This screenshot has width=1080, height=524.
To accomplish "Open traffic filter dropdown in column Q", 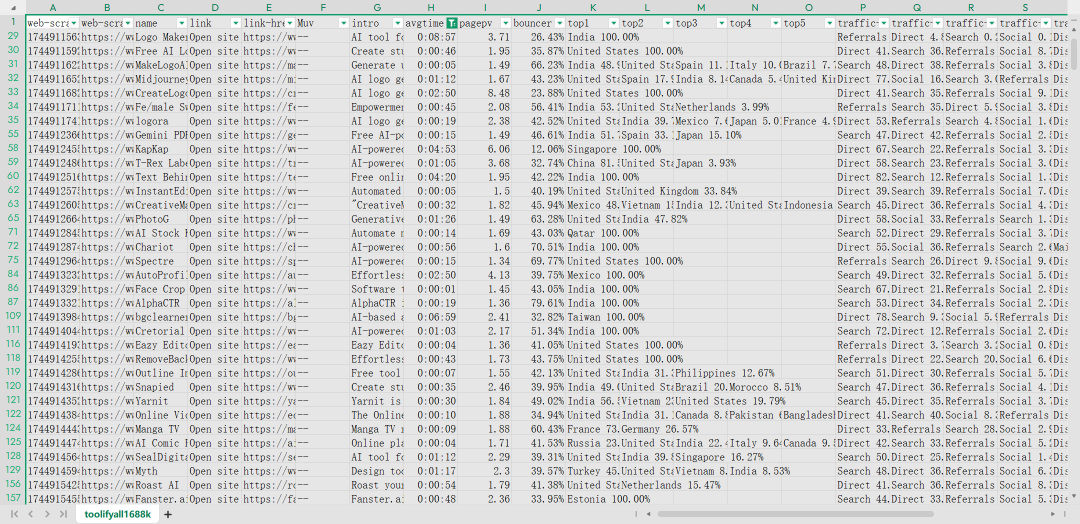I will click(x=937, y=23).
